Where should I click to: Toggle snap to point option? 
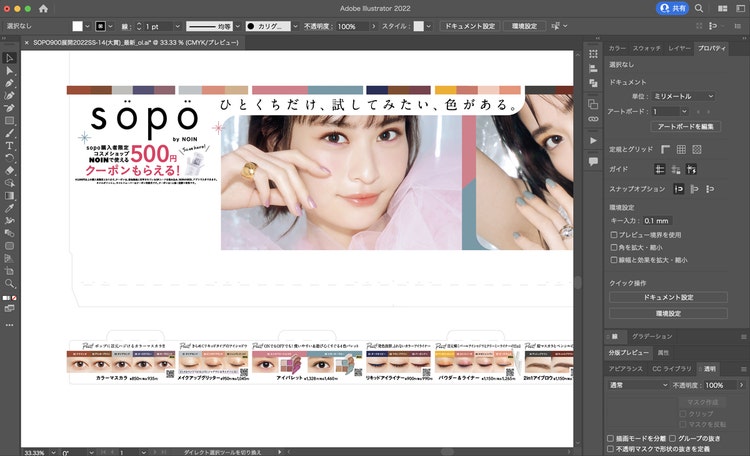[678, 189]
